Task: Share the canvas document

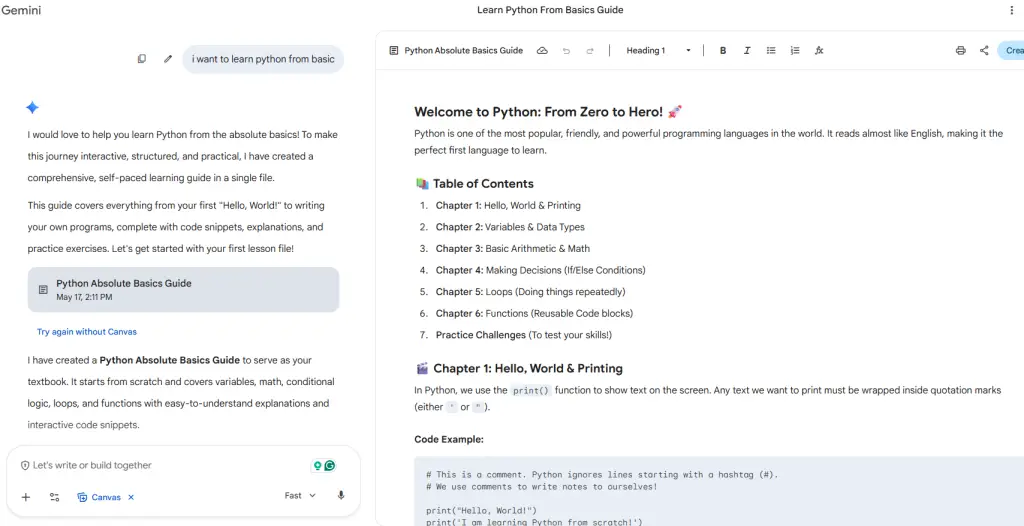Action: (984, 50)
